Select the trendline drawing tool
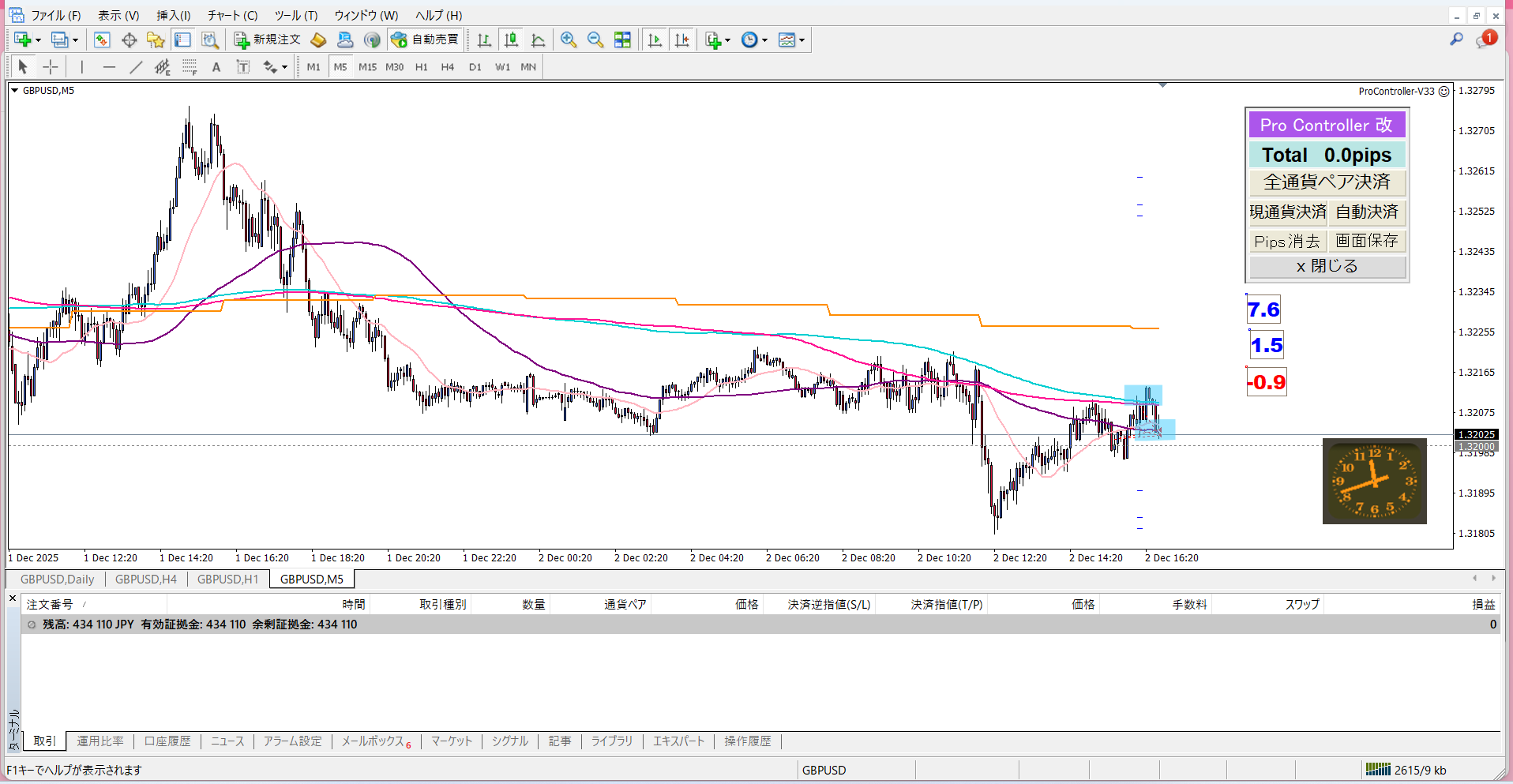The image size is (1513, 784). pos(136,67)
